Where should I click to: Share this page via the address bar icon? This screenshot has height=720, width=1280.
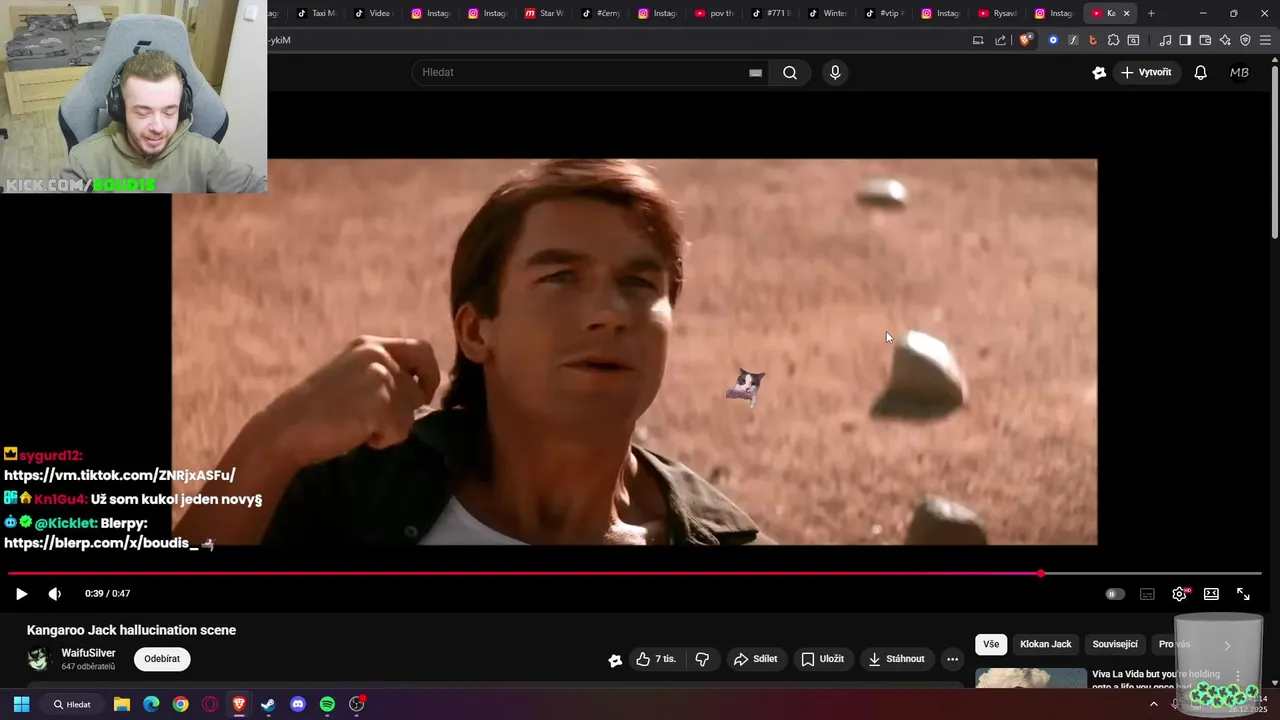tap(1001, 40)
